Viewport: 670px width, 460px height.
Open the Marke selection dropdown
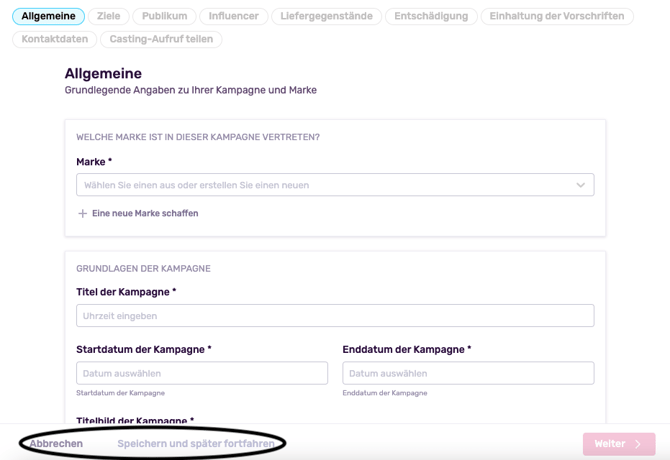coord(335,185)
